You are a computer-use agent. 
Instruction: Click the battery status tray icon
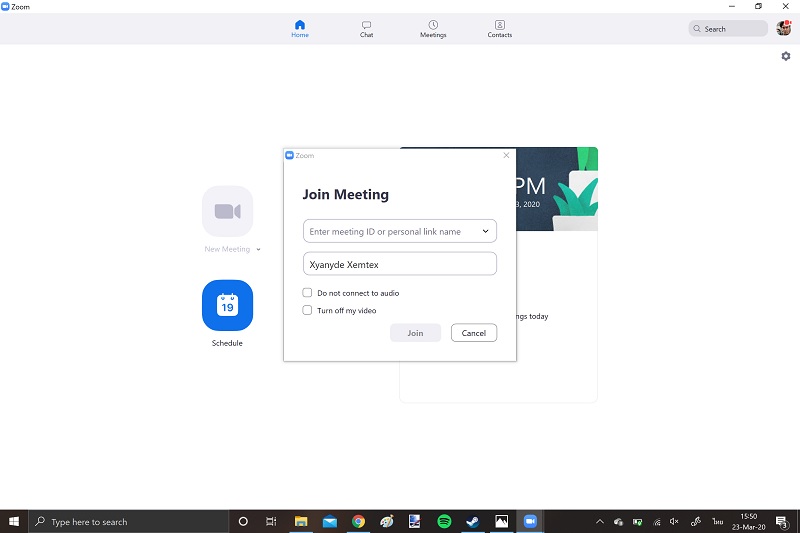click(637, 522)
